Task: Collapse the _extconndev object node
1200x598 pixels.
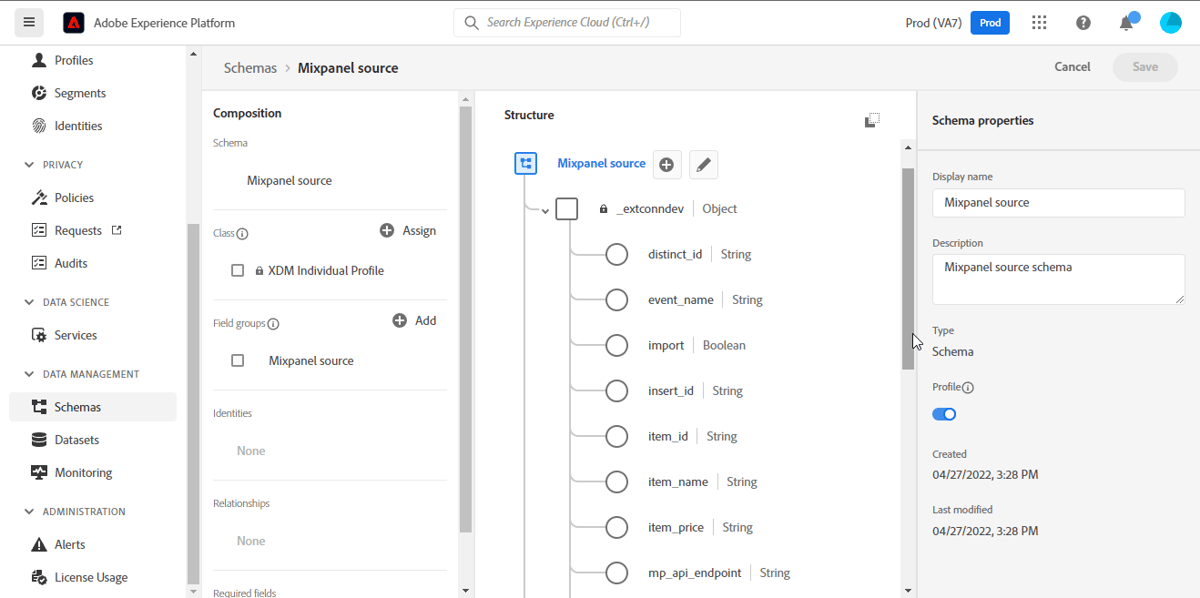Action: point(545,209)
